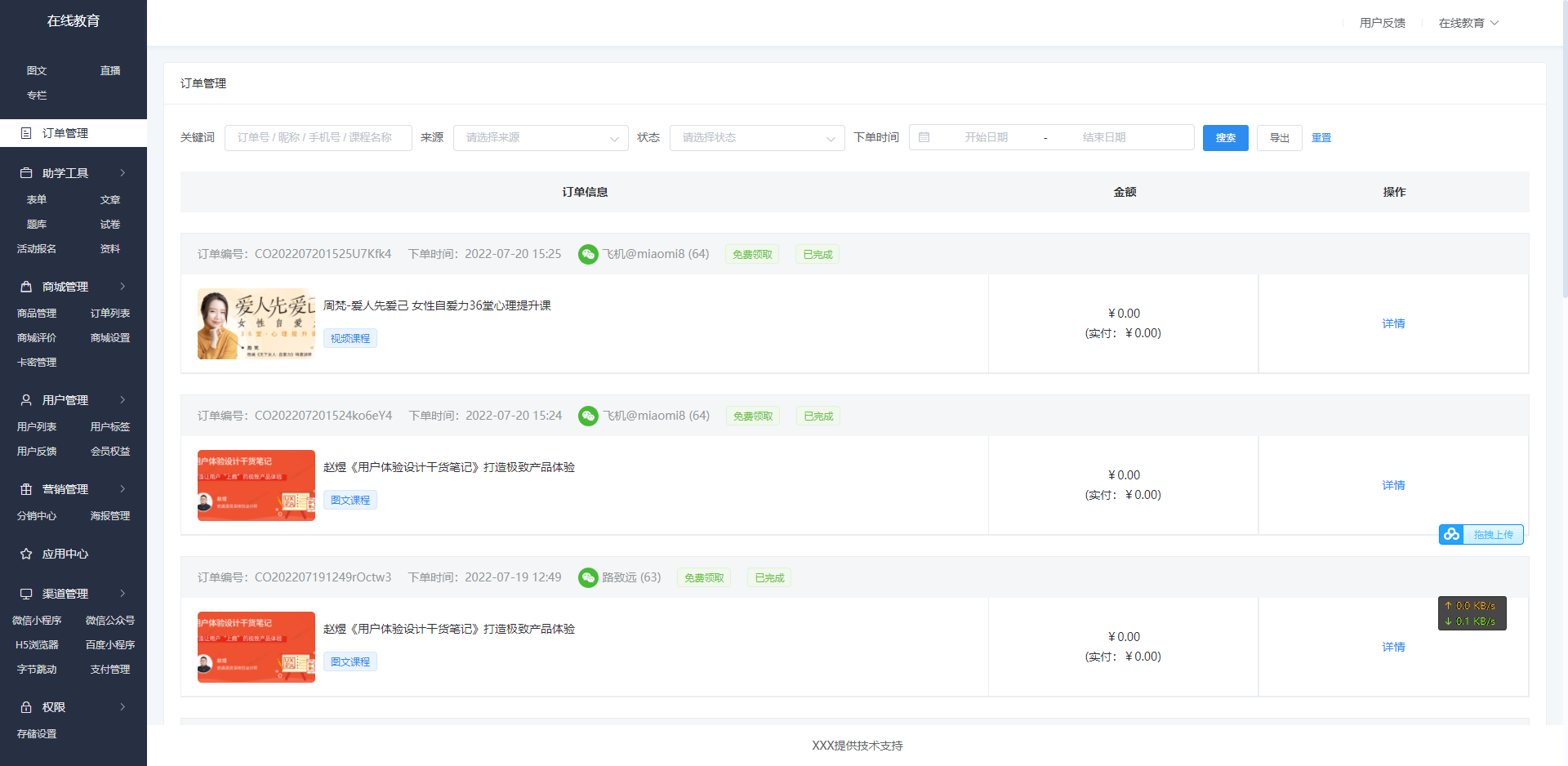Viewport: 1568px width, 766px height.
Task: Open 用户列表 in sidebar
Action: coord(37,427)
